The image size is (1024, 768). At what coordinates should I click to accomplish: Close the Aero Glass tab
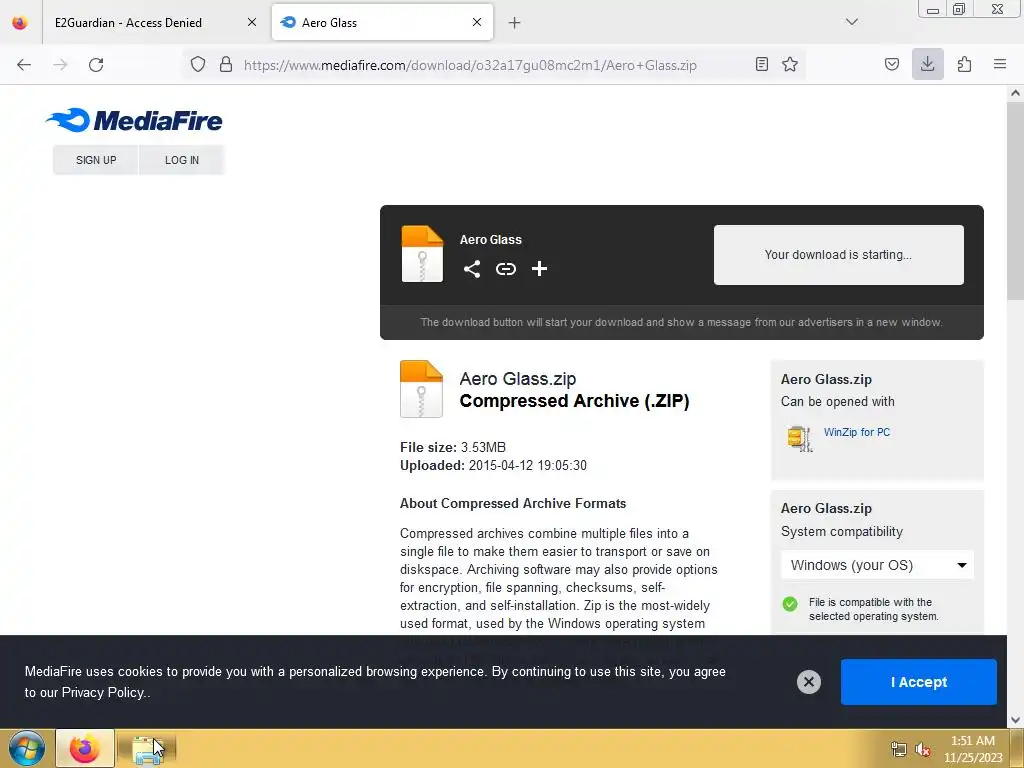coord(477,22)
